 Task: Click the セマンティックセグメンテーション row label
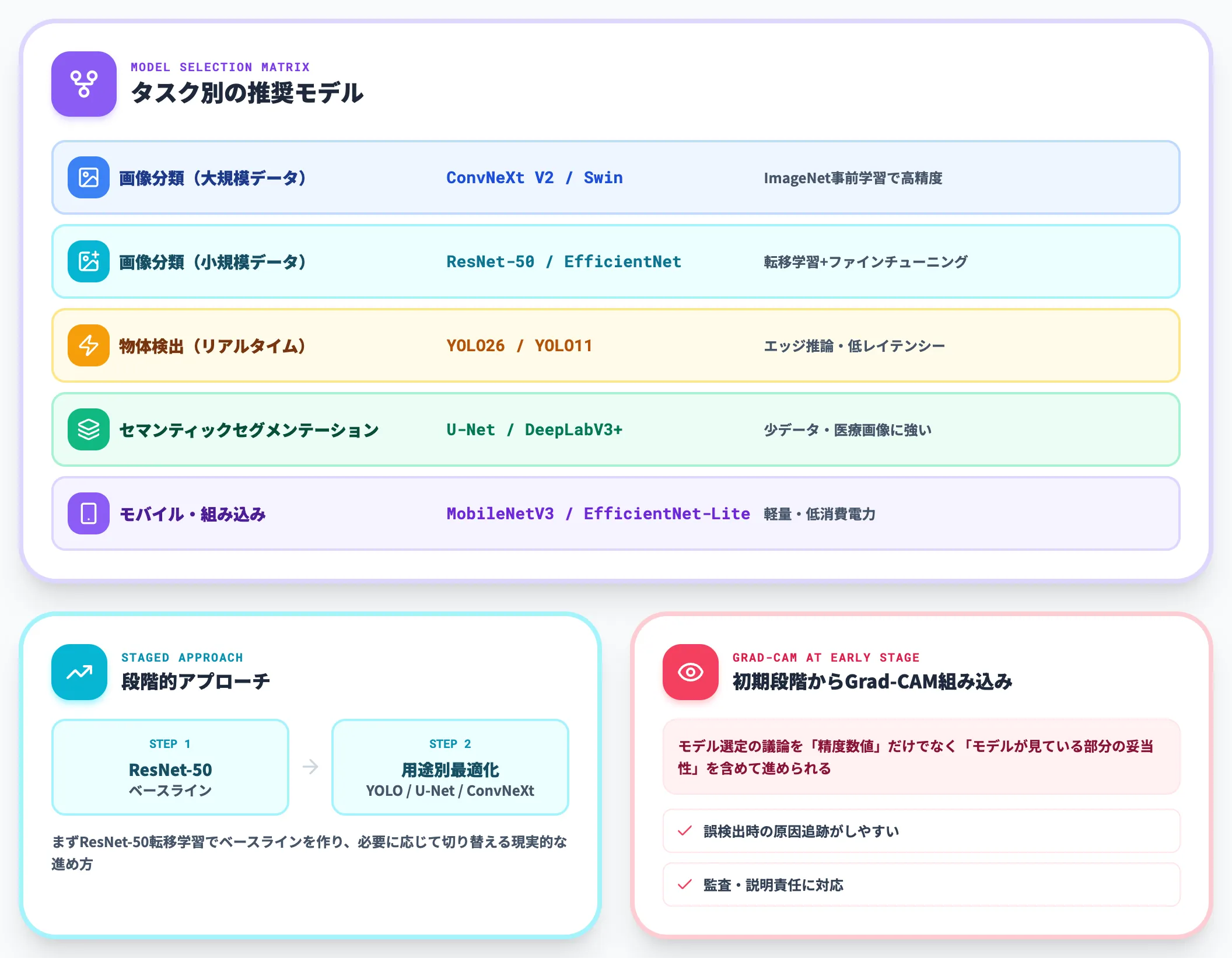249,430
